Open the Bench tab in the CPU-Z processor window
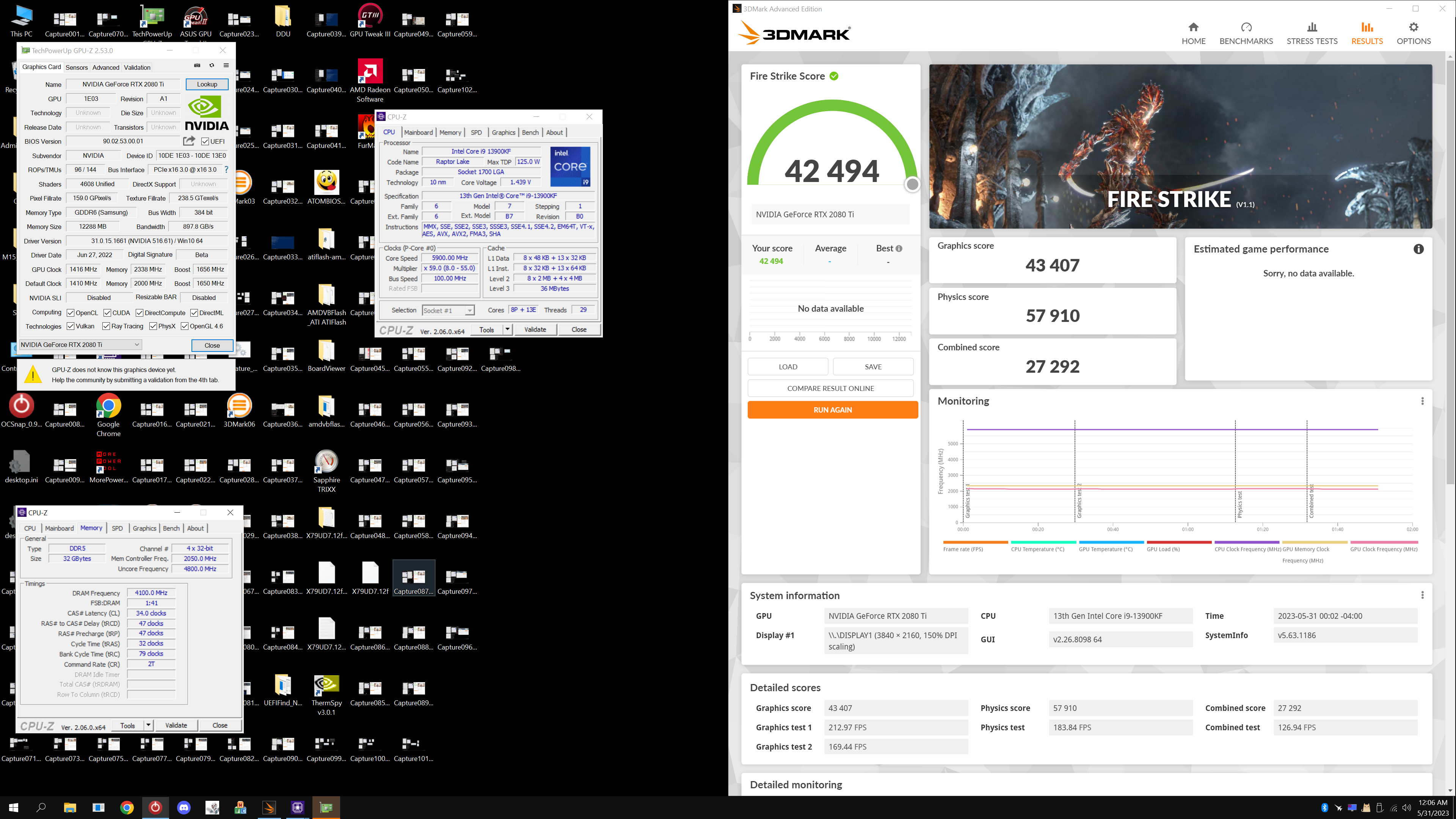1456x819 pixels. click(x=530, y=132)
